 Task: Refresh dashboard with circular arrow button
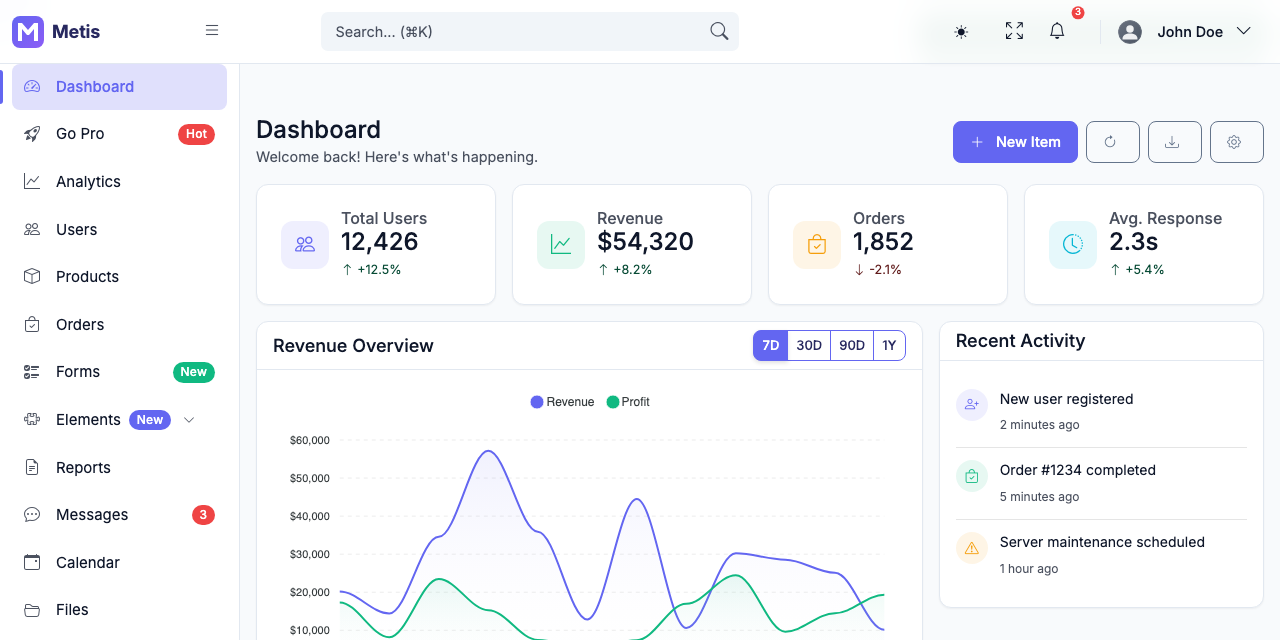[1113, 142]
